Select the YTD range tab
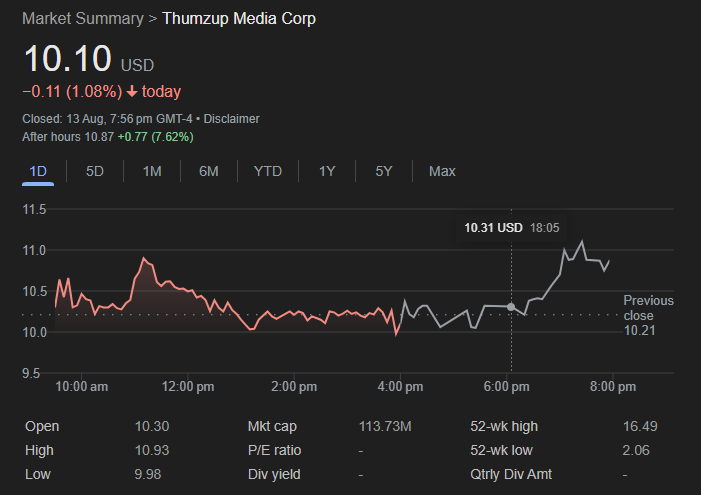701x495 pixels. [267, 171]
